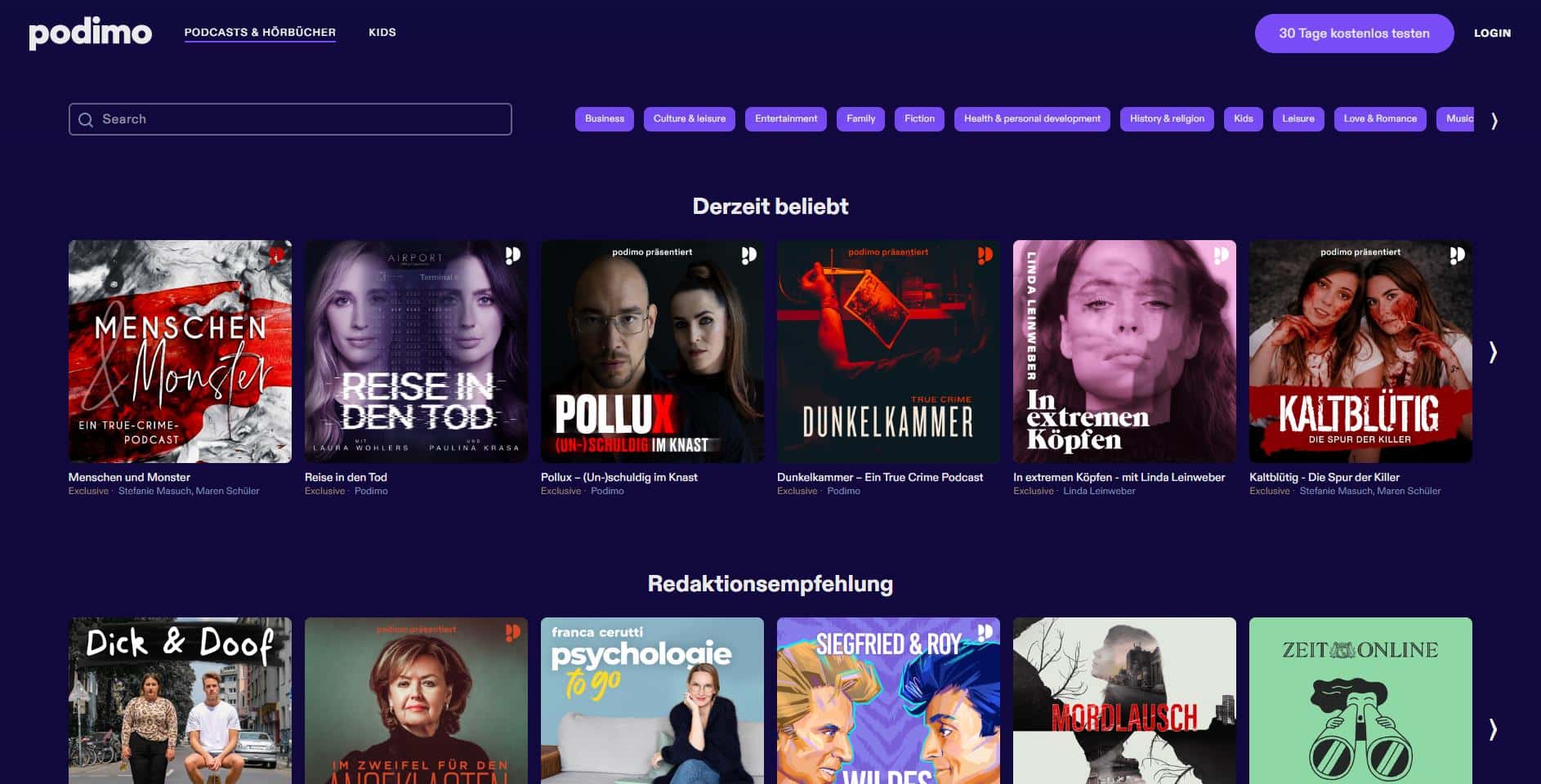This screenshot has width=1541, height=784.
Task: Click 'Redaktionsempfehlung' heading
Action: coord(770,584)
